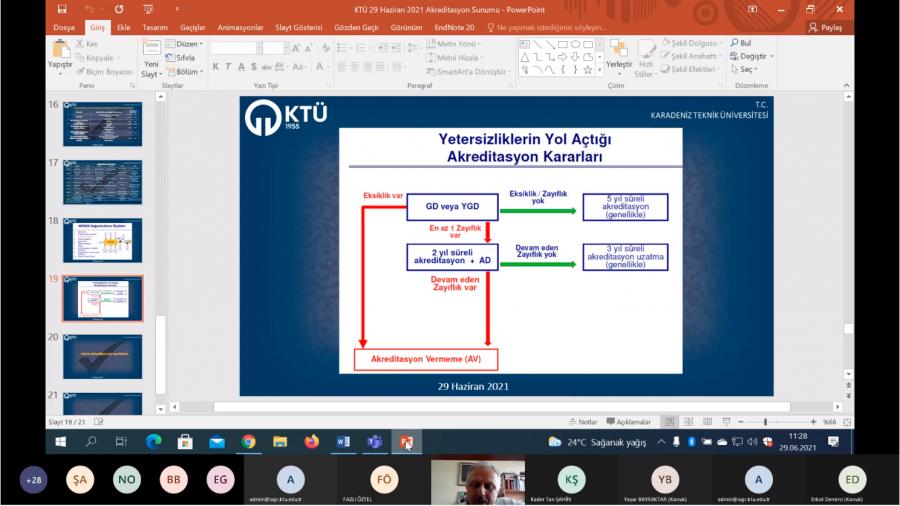Viewport: 900px width, 506px height.
Task: Toggle normal view button in status bar
Action: pos(671,422)
